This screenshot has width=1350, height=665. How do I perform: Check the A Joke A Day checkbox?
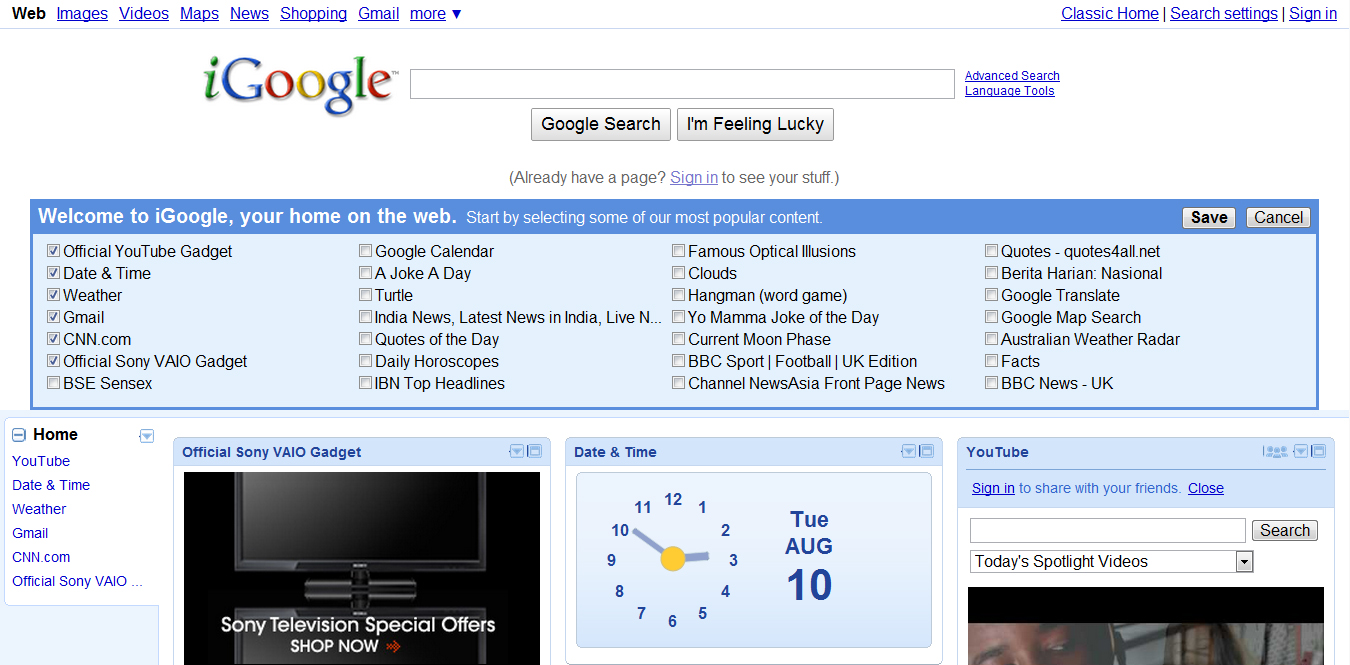tap(366, 273)
